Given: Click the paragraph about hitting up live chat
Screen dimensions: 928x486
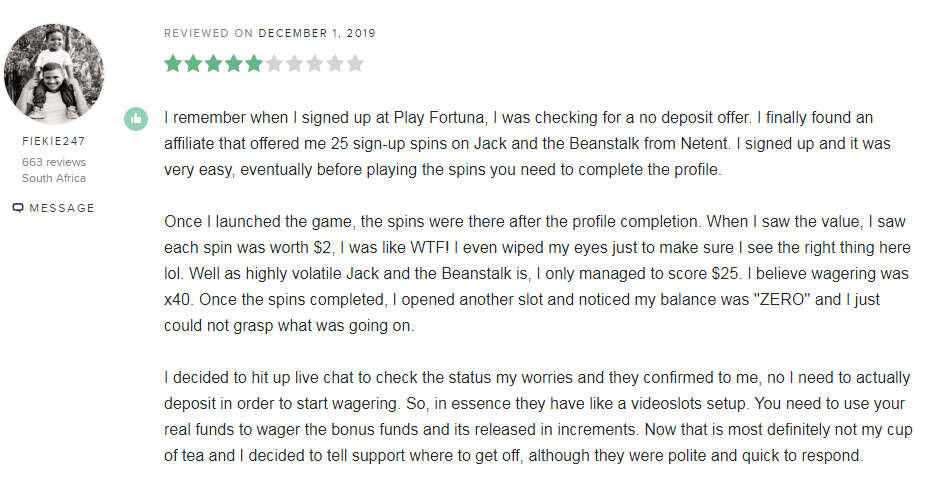Looking at the screenshot, I should (538, 416).
